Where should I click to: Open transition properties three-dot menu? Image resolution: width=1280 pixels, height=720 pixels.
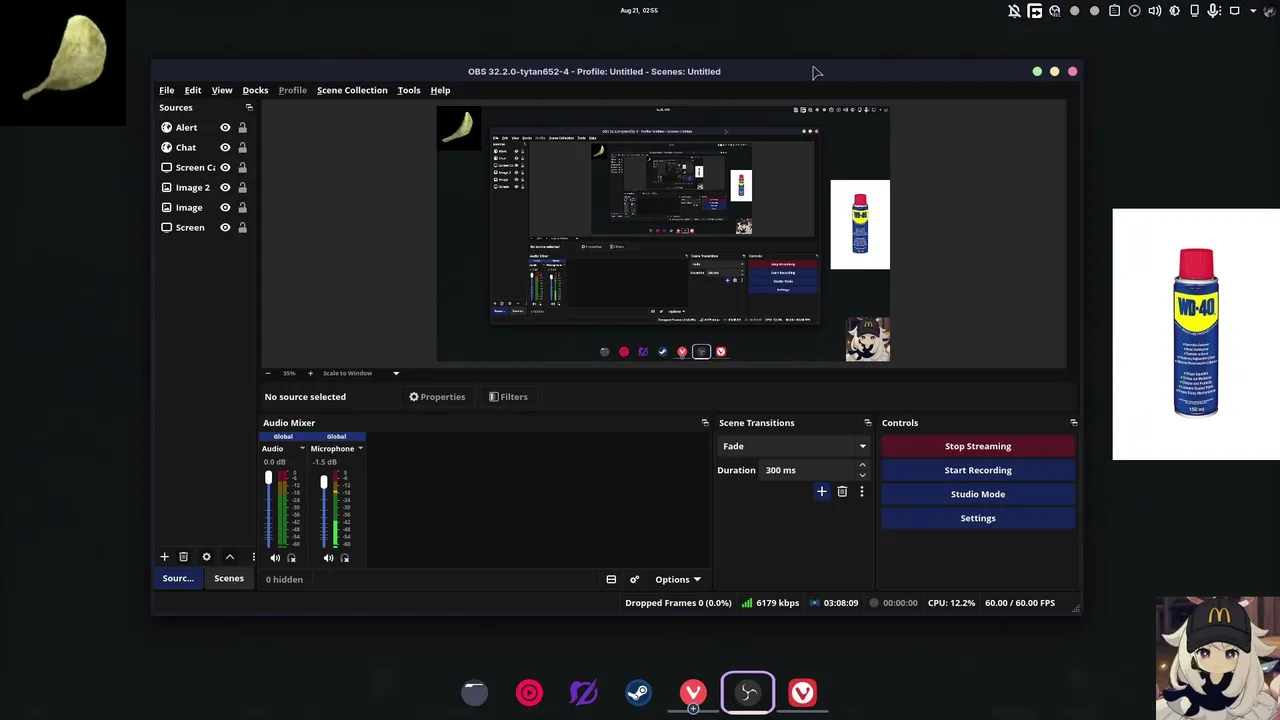tap(861, 492)
